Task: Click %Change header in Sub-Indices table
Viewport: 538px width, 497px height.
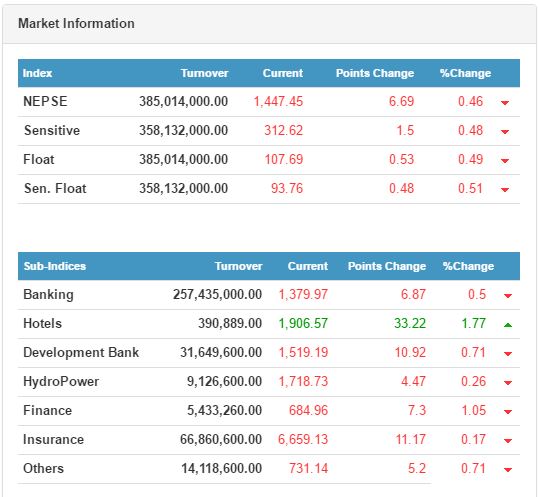Action: [468, 266]
